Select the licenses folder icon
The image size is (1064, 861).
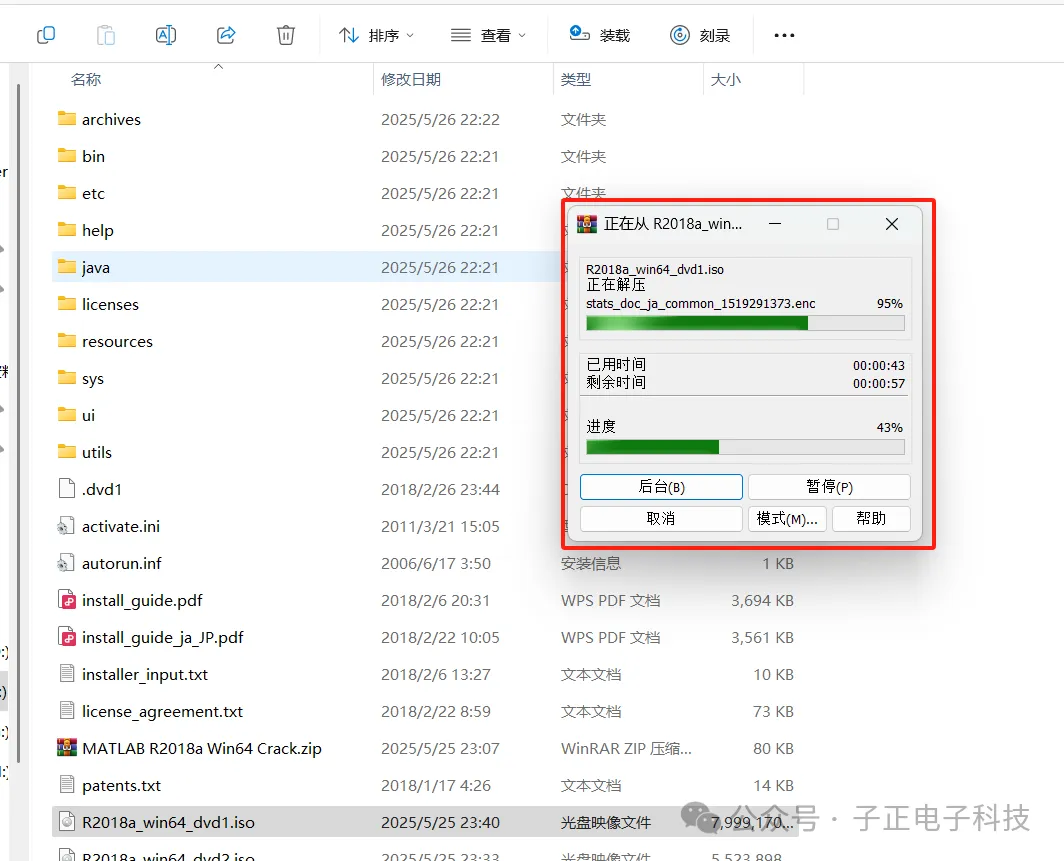pos(66,304)
